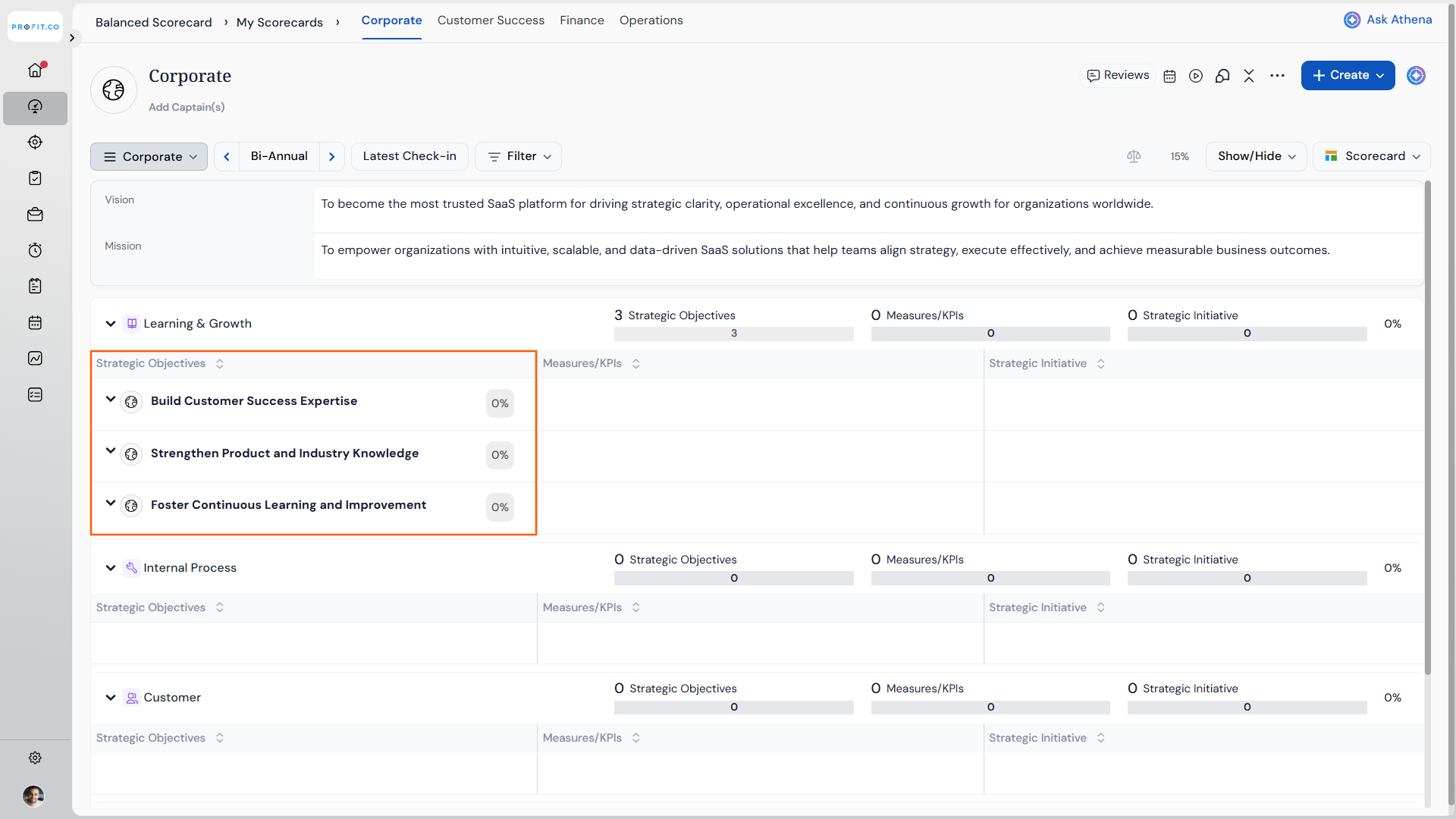Click the Customer perspective icon
Screen dimensions: 1456x819
(132, 698)
